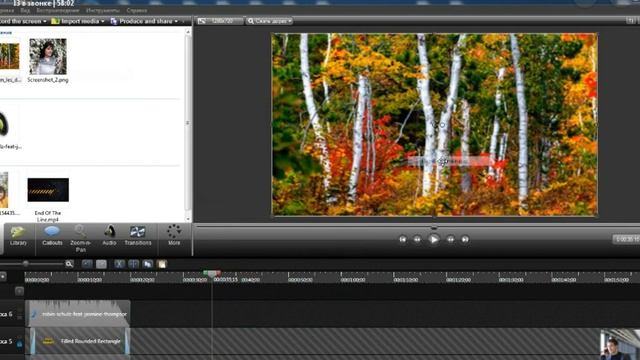The height and width of the screenshot is (360, 640).
Task: Click the preview scrubber bar handle
Action: [434, 227]
